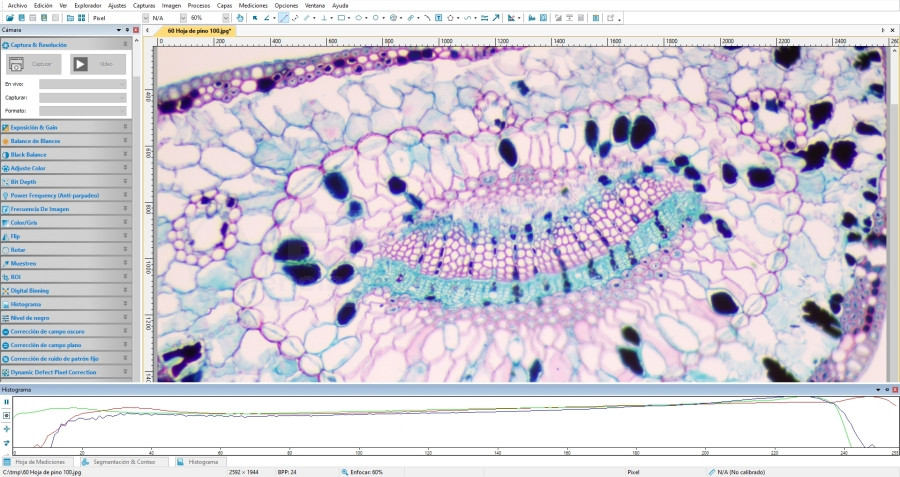This screenshot has width=900, height=477.
Task: Select the line measurement tool
Action: click(x=284, y=18)
